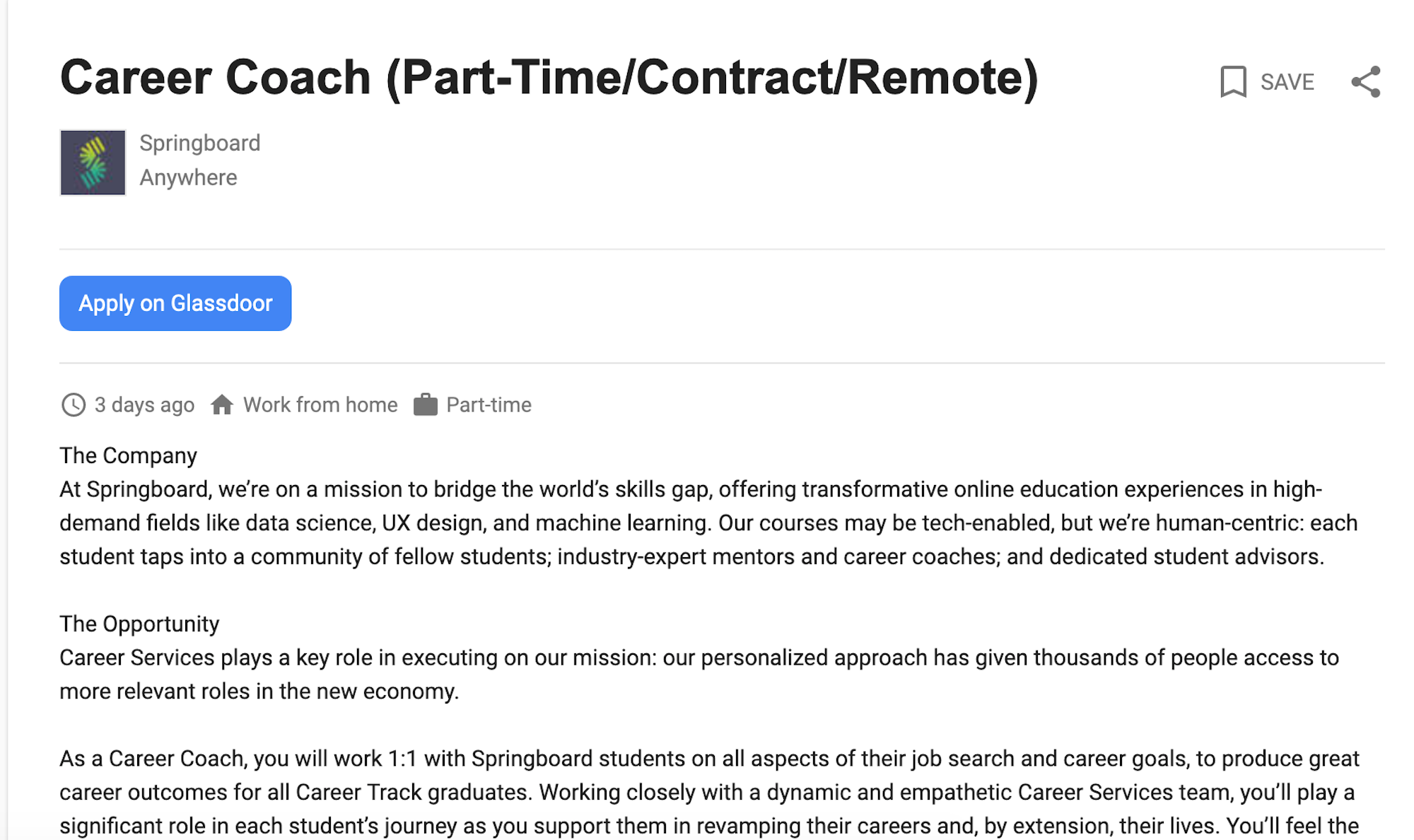The height and width of the screenshot is (840, 1414).
Task: Click the house icon for work from home
Action: pyautogui.click(x=222, y=405)
